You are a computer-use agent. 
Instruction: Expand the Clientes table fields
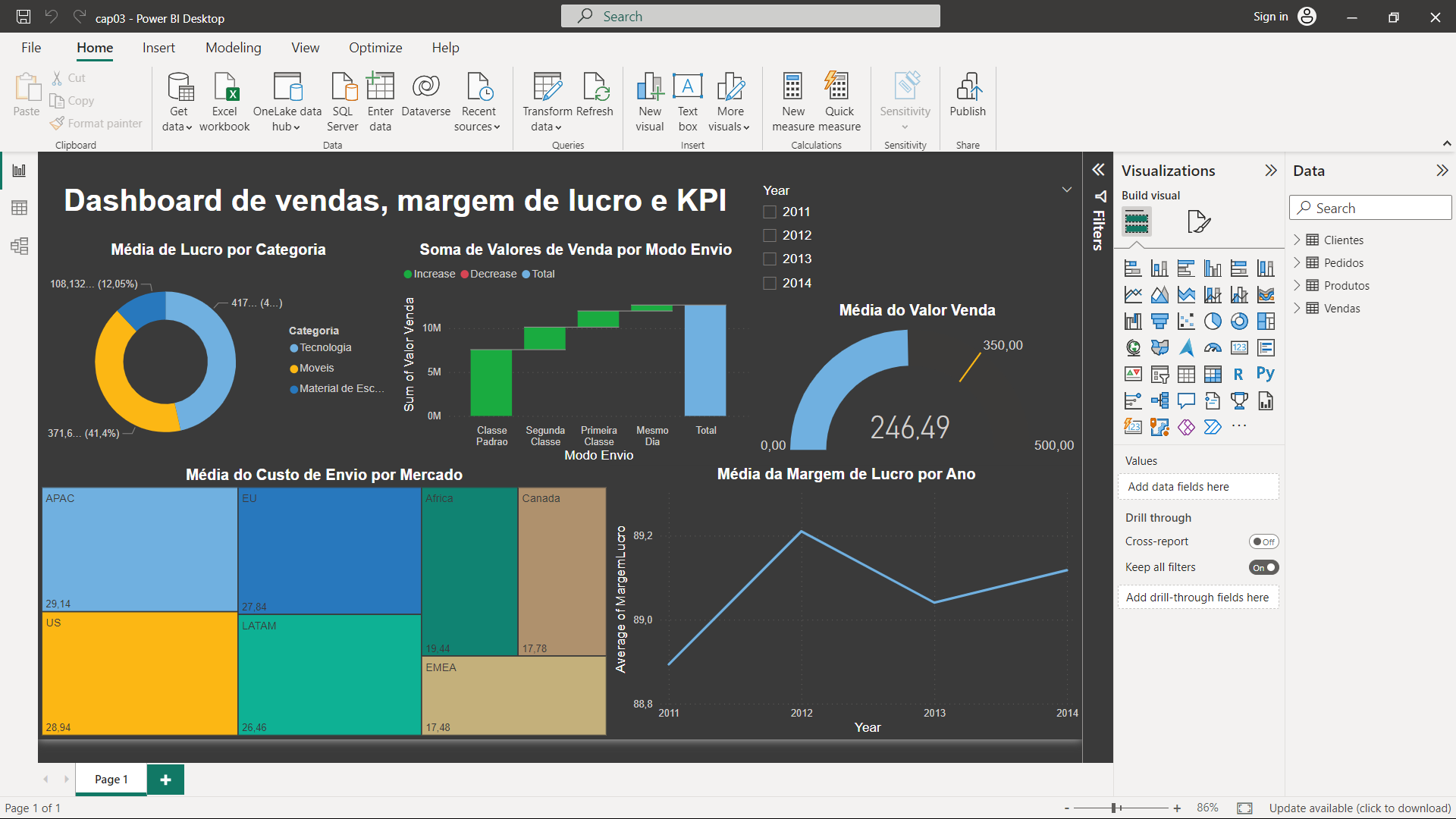coord(1297,240)
